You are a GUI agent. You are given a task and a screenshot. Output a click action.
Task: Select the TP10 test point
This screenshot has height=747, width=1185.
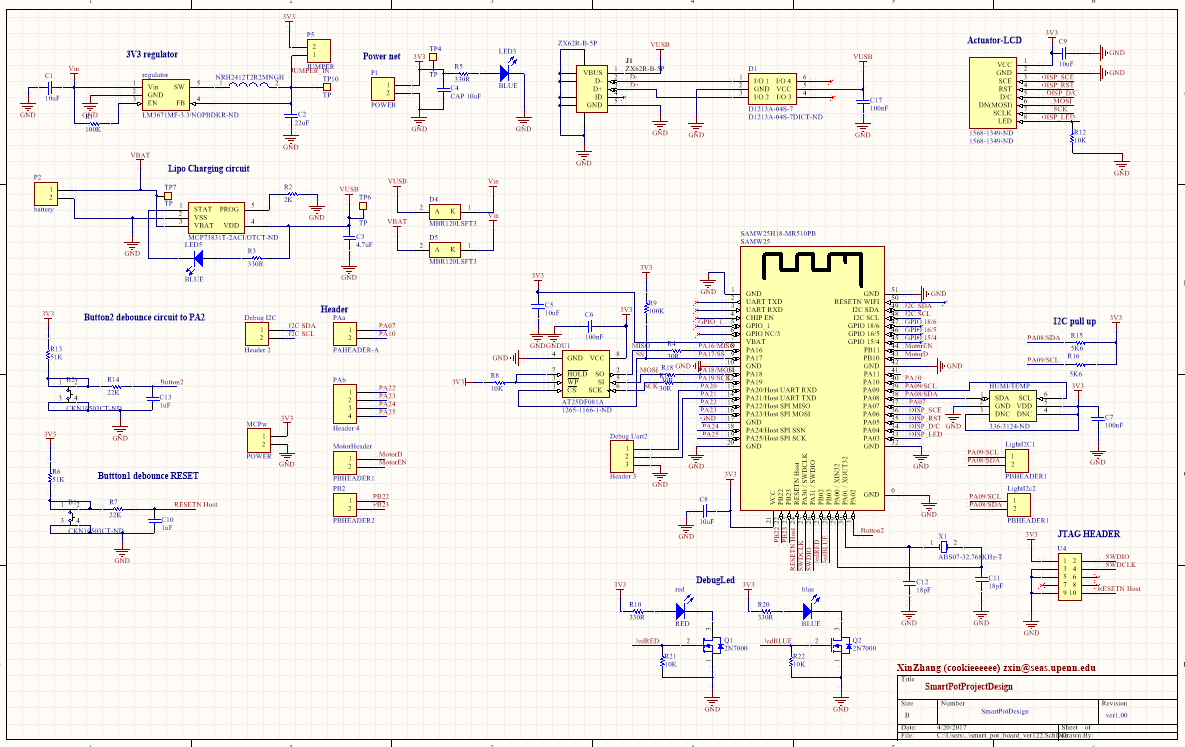tap(327, 86)
